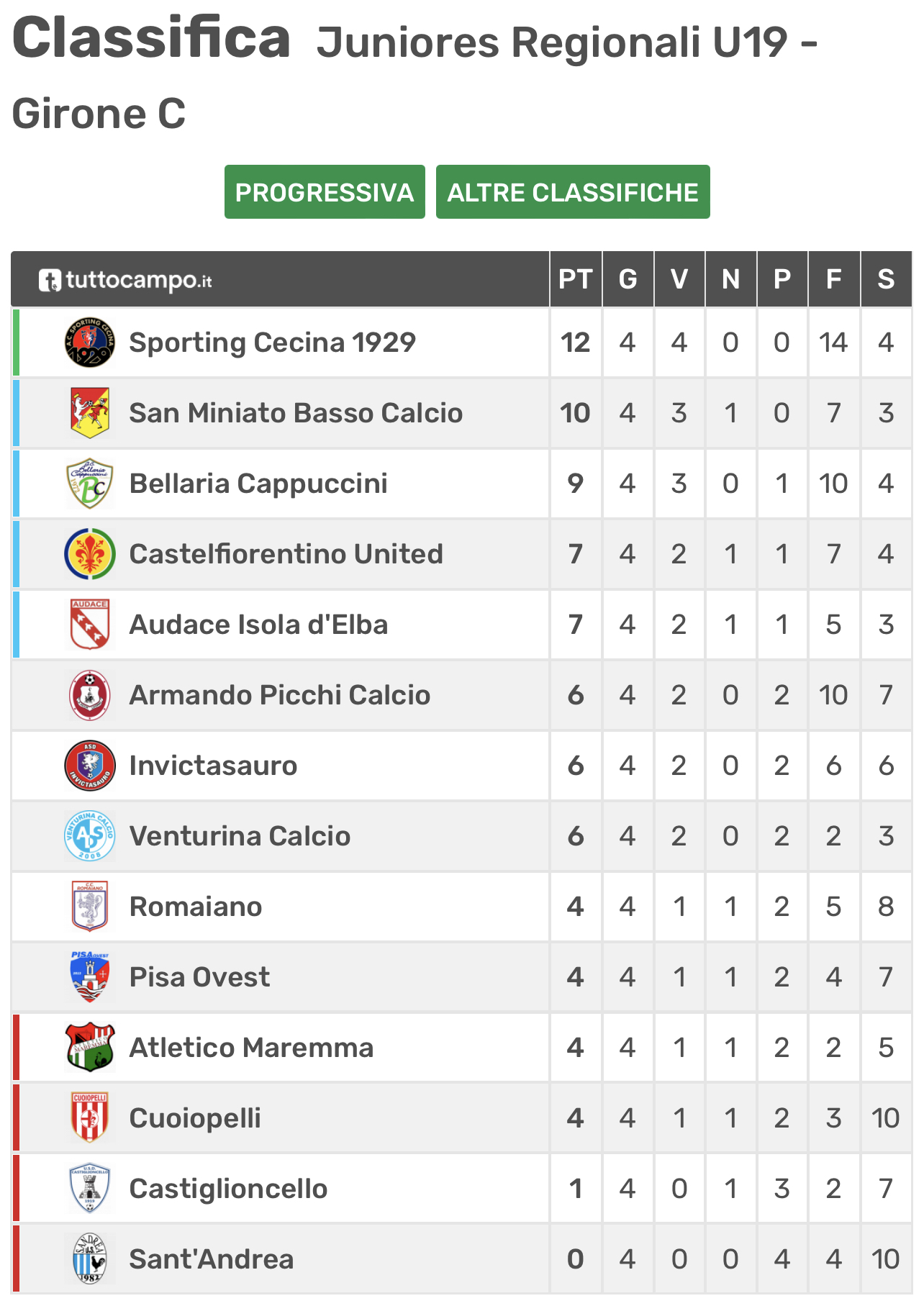924x1306 pixels.
Task: Open the ALTRE CLASSIFICHE button
Action: pyautogui.click(x=573, y=192)
